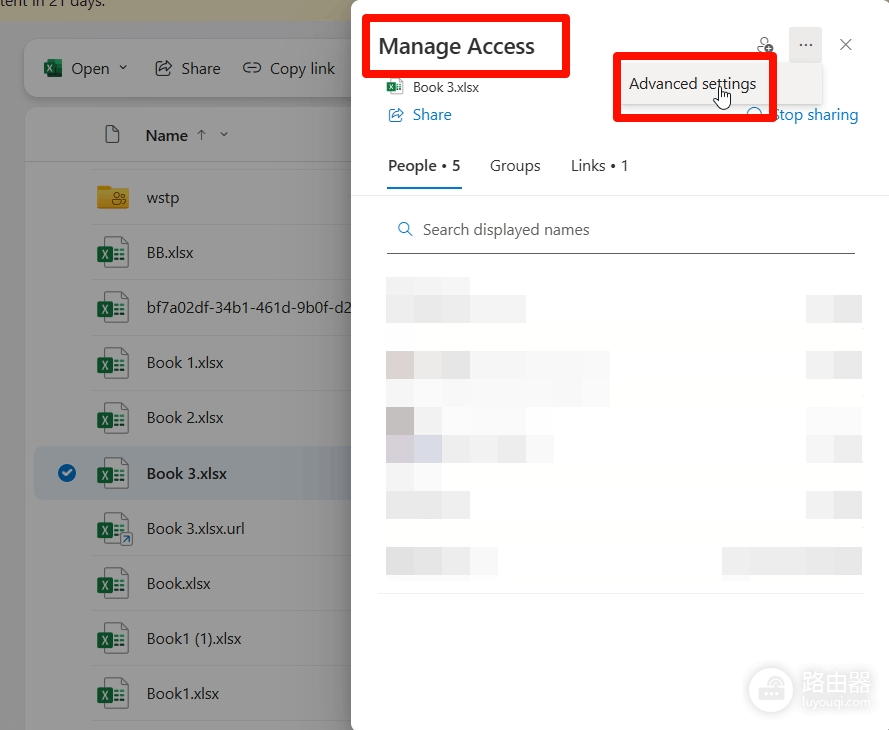
Task: Click Stop sharing link
Action: point(815,114)
